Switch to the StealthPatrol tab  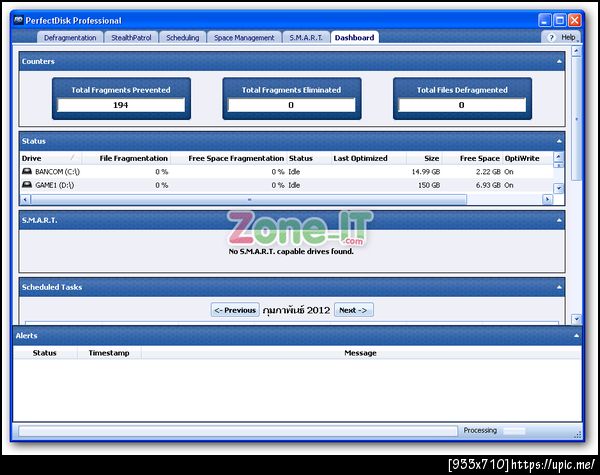pyautogui.click(x=131, y=38)
